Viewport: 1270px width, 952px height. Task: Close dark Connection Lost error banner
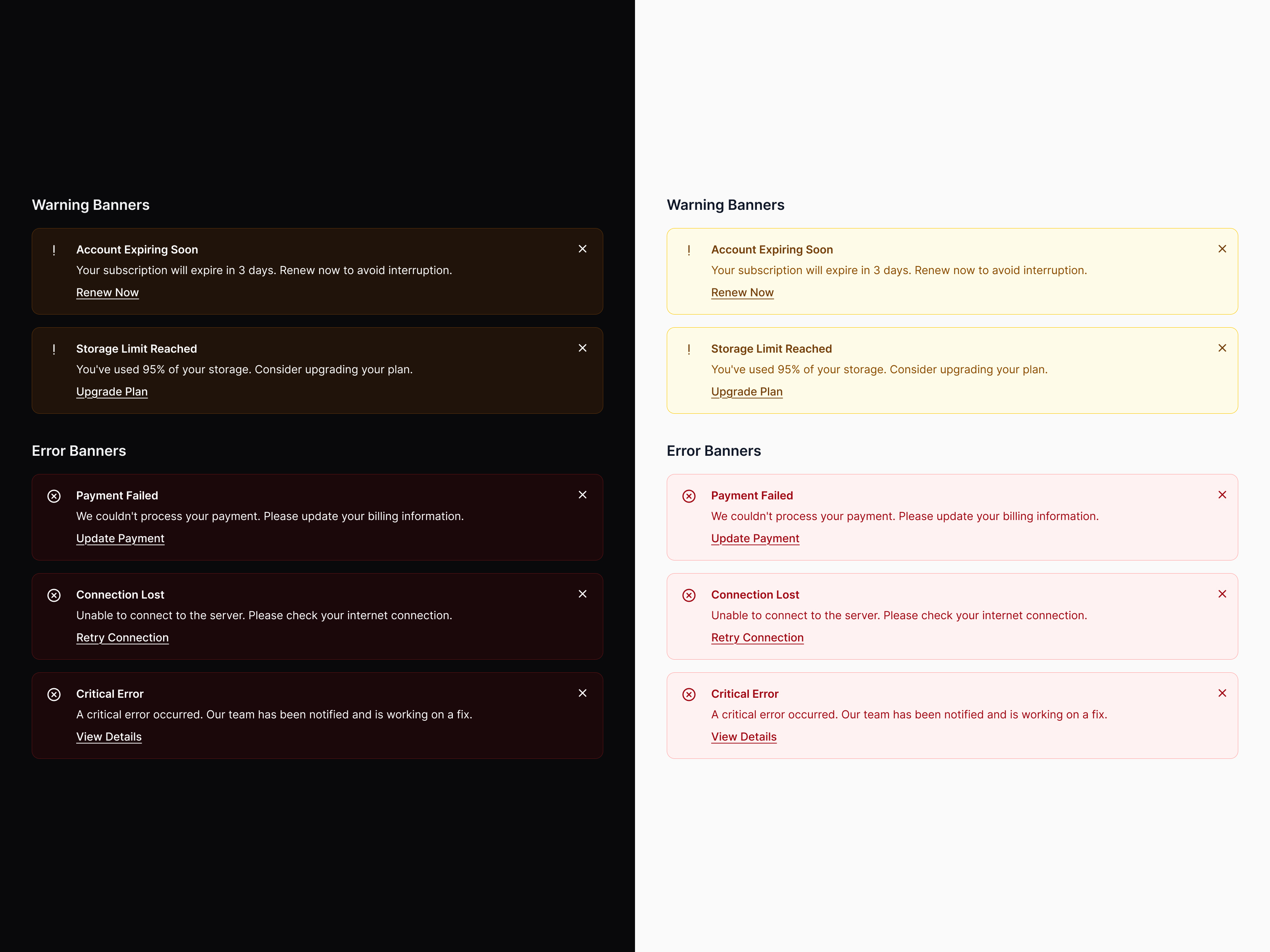[582, 594]
